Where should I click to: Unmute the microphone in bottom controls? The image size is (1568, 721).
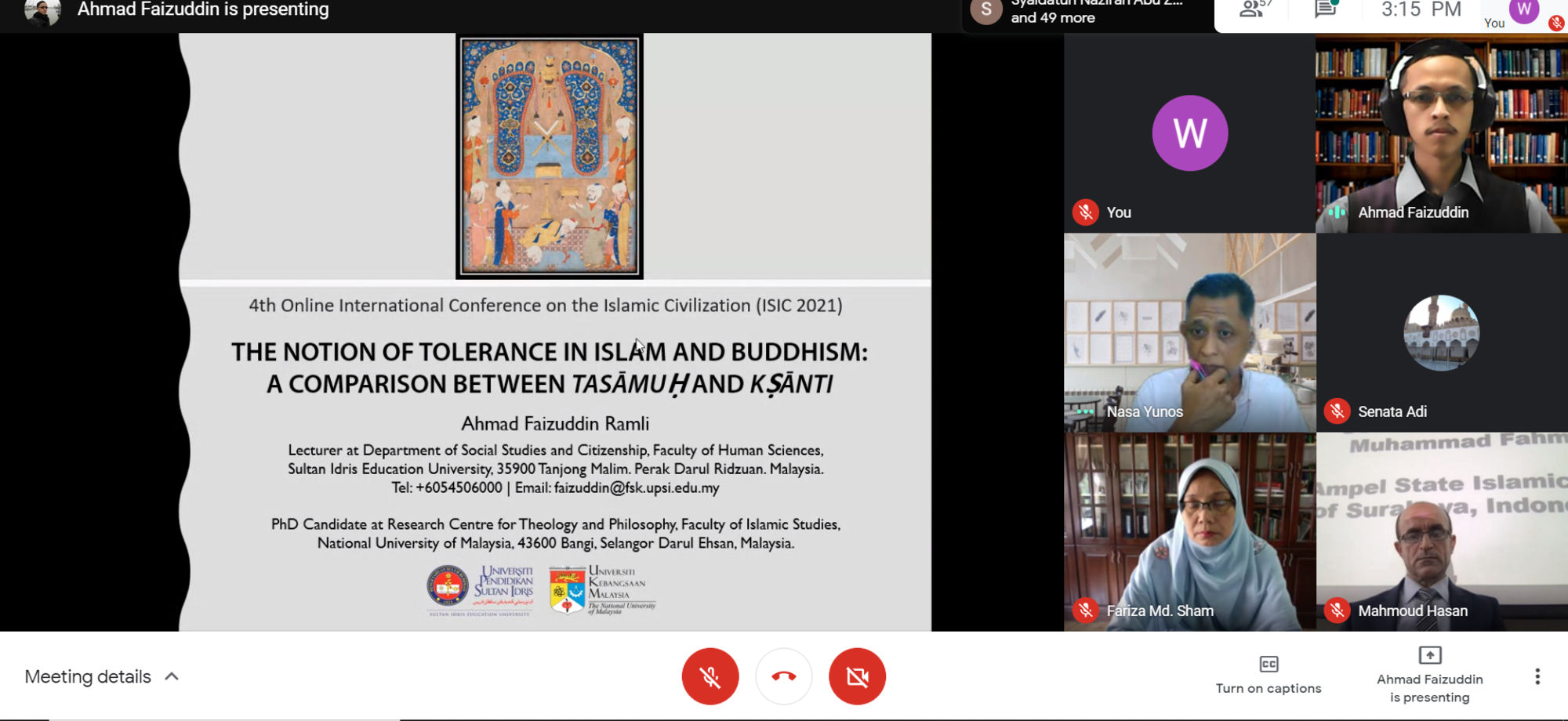click(710, 676)
